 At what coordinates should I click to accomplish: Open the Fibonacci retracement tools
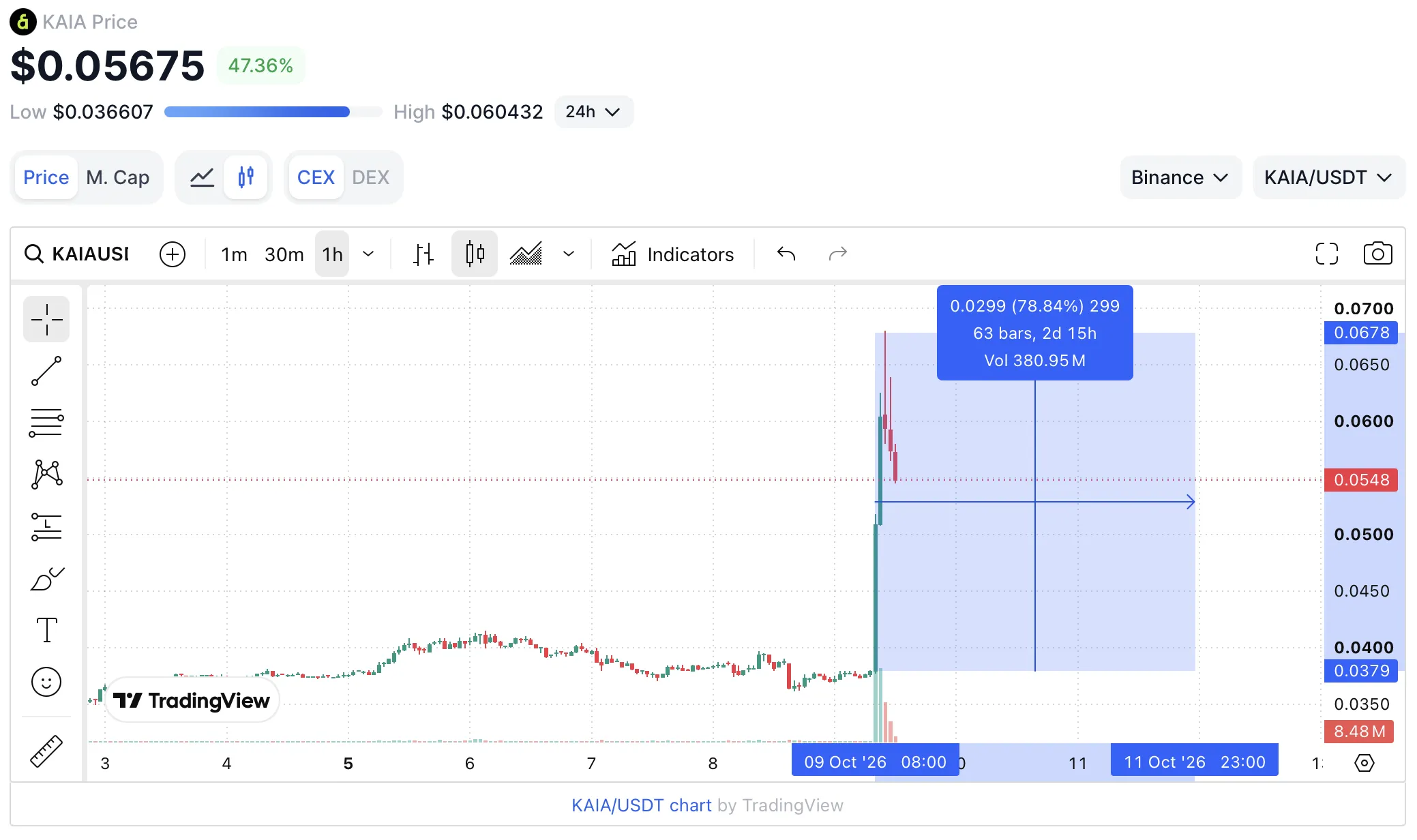(46, 423)
